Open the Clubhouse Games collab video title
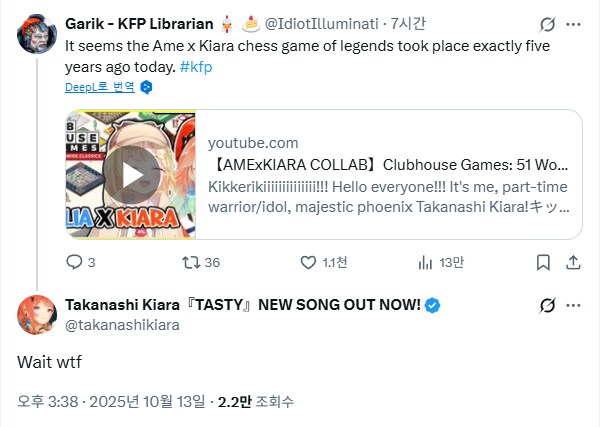 point(389,164)
